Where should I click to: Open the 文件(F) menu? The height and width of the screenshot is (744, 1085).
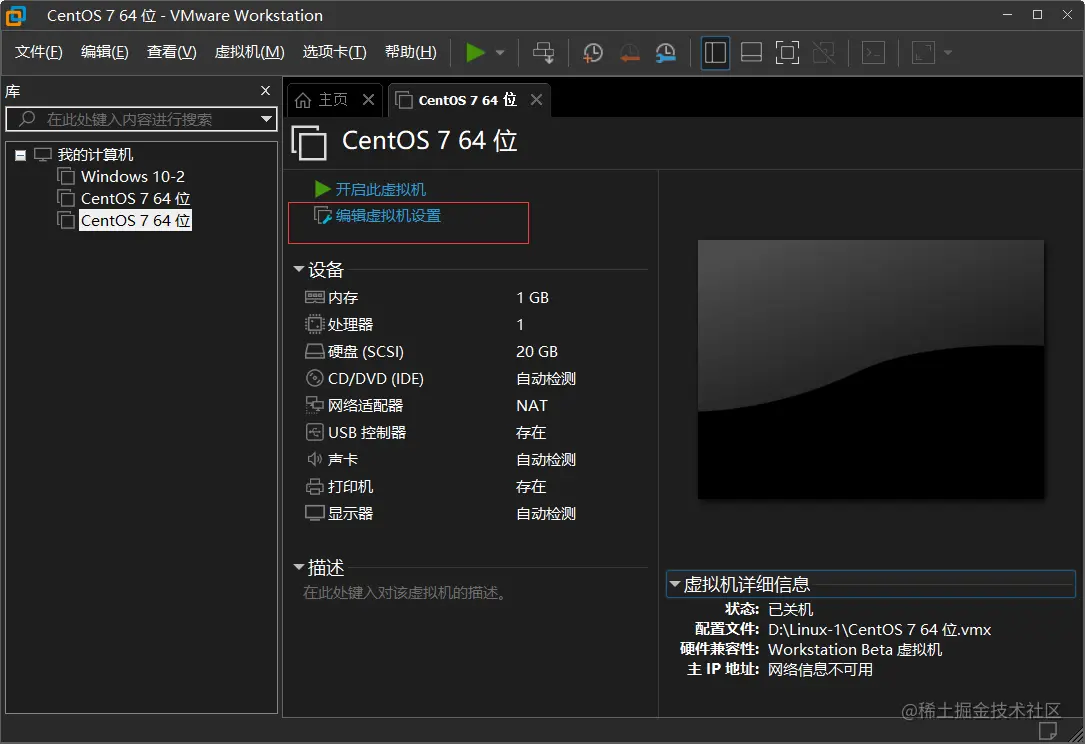point(39,52)
